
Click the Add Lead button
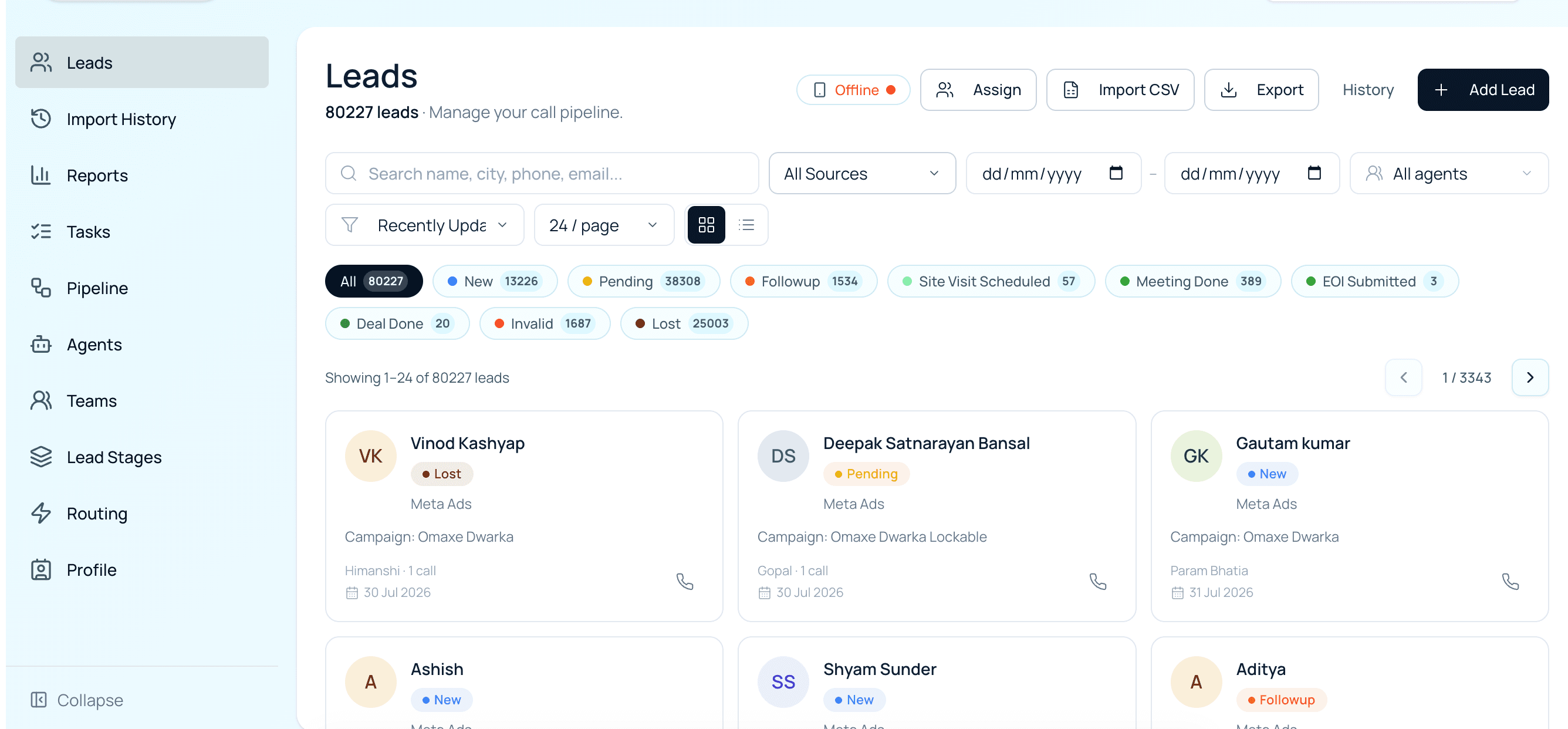tap(1483, 90)
